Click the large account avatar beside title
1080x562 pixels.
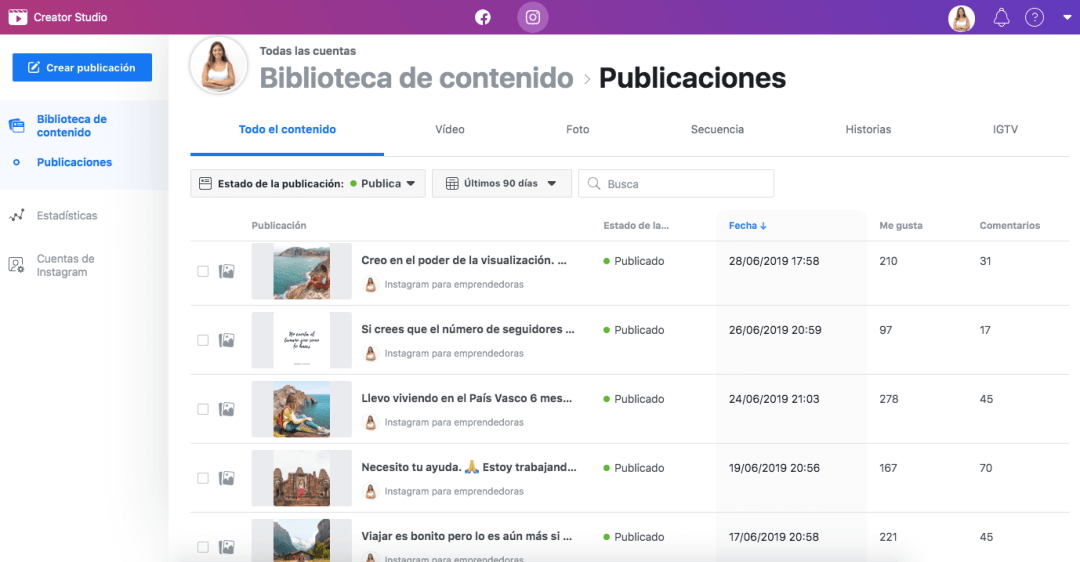pos(219,66)
